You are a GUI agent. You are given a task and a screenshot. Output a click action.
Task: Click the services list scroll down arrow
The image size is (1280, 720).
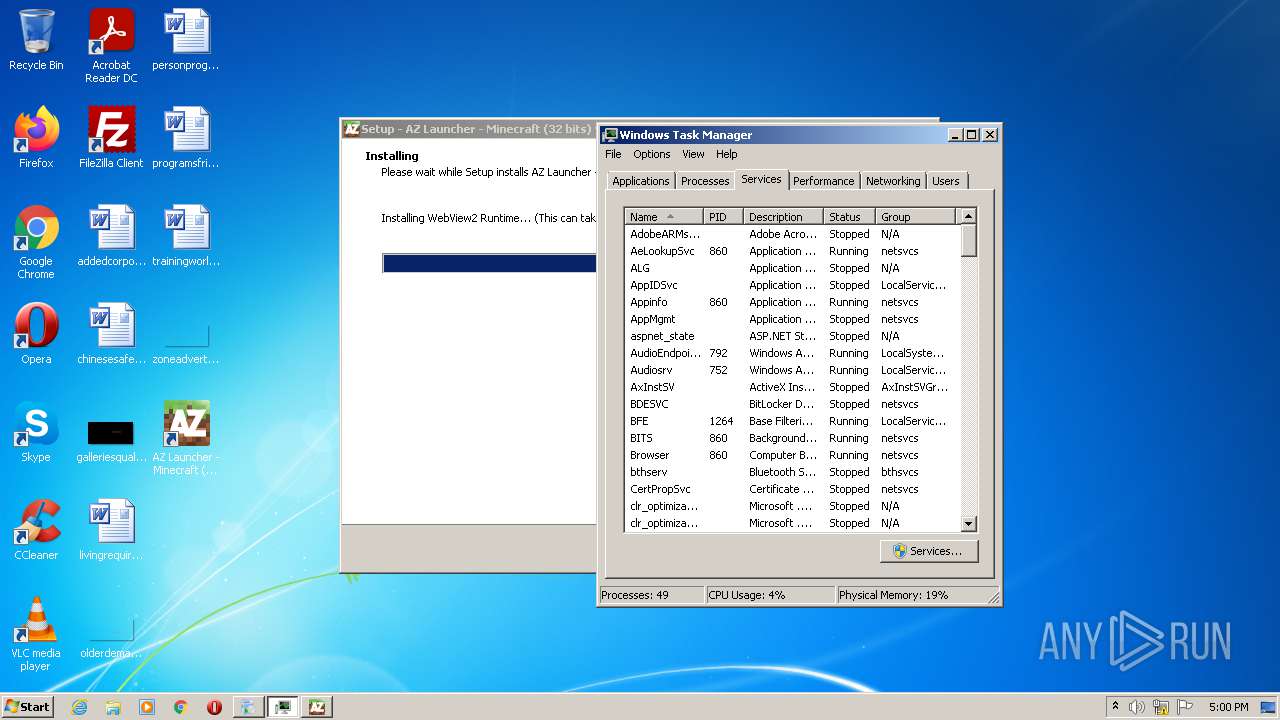(968, 523)
